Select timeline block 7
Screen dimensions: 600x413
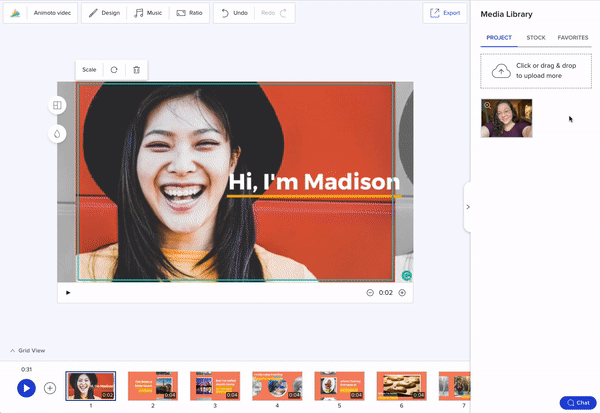tap(455, 386)
